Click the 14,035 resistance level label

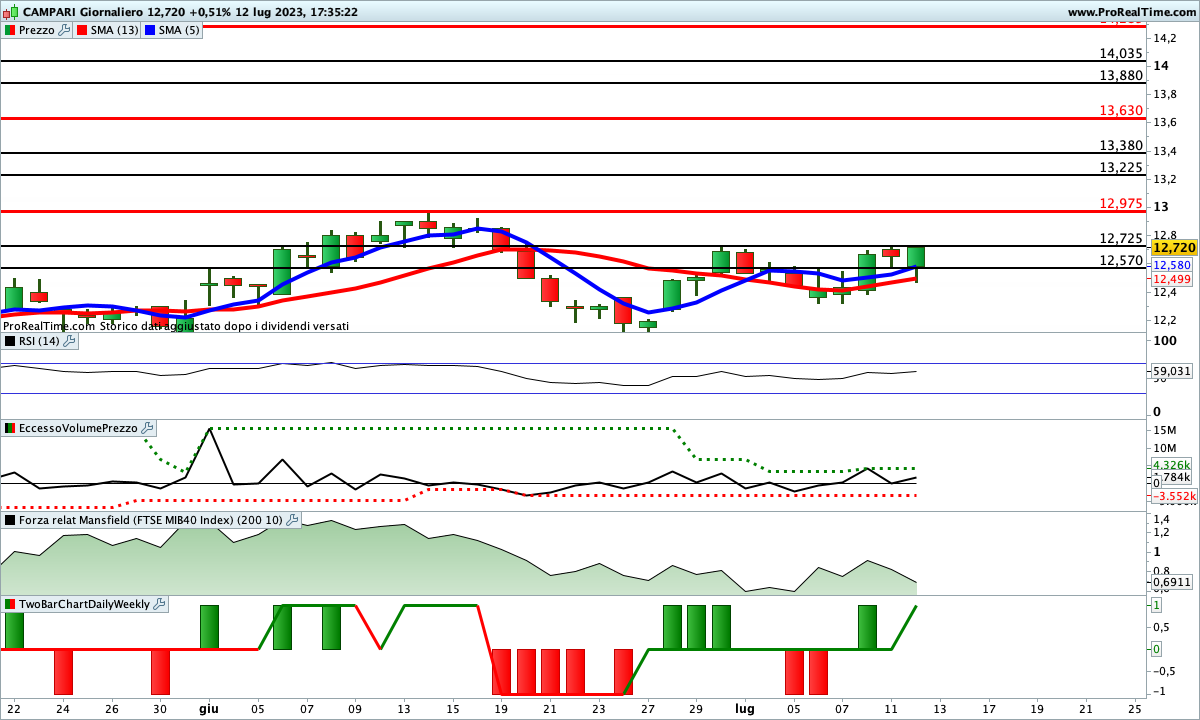[1120, 53]
